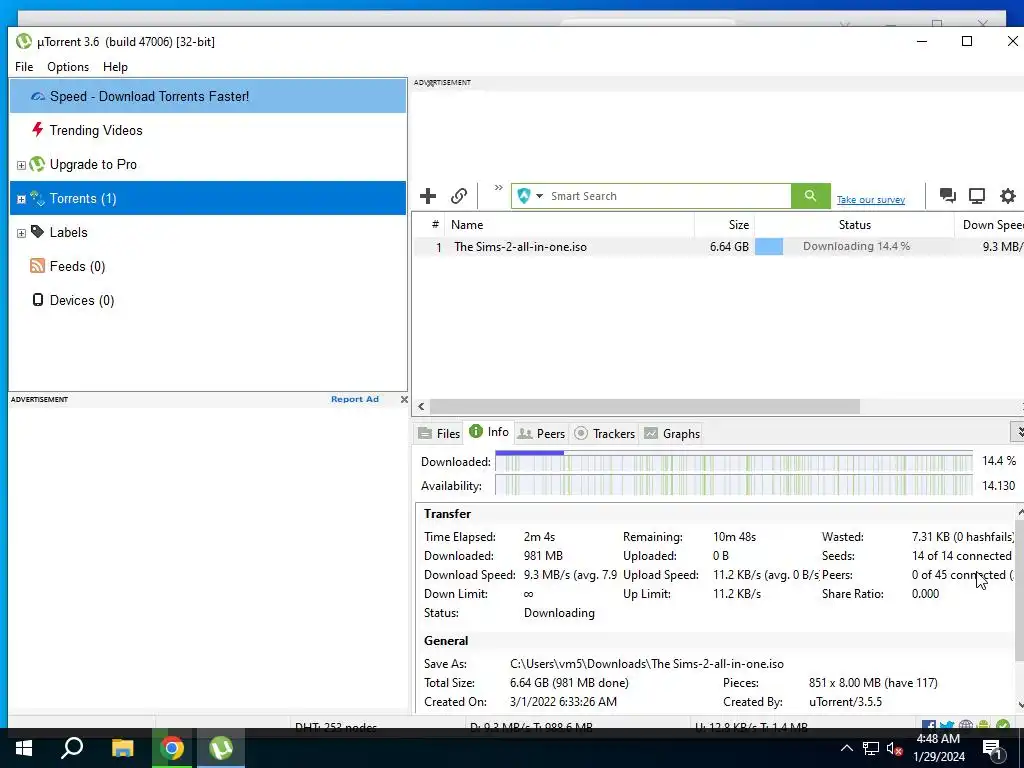This screenshot has width=1024, height=768.
Task: Click the Seeds value 14 of 14 connected
Action: point(961,556)
